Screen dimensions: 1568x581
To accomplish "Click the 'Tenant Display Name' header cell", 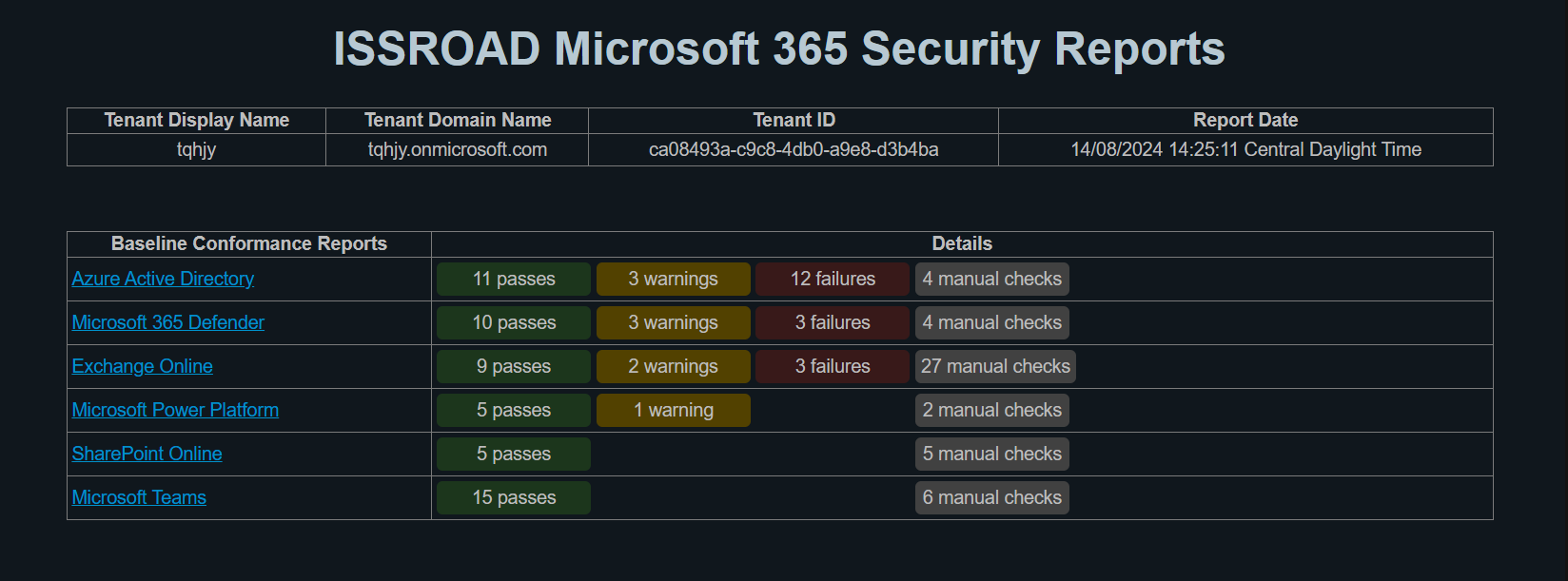I will pos(197,120).
